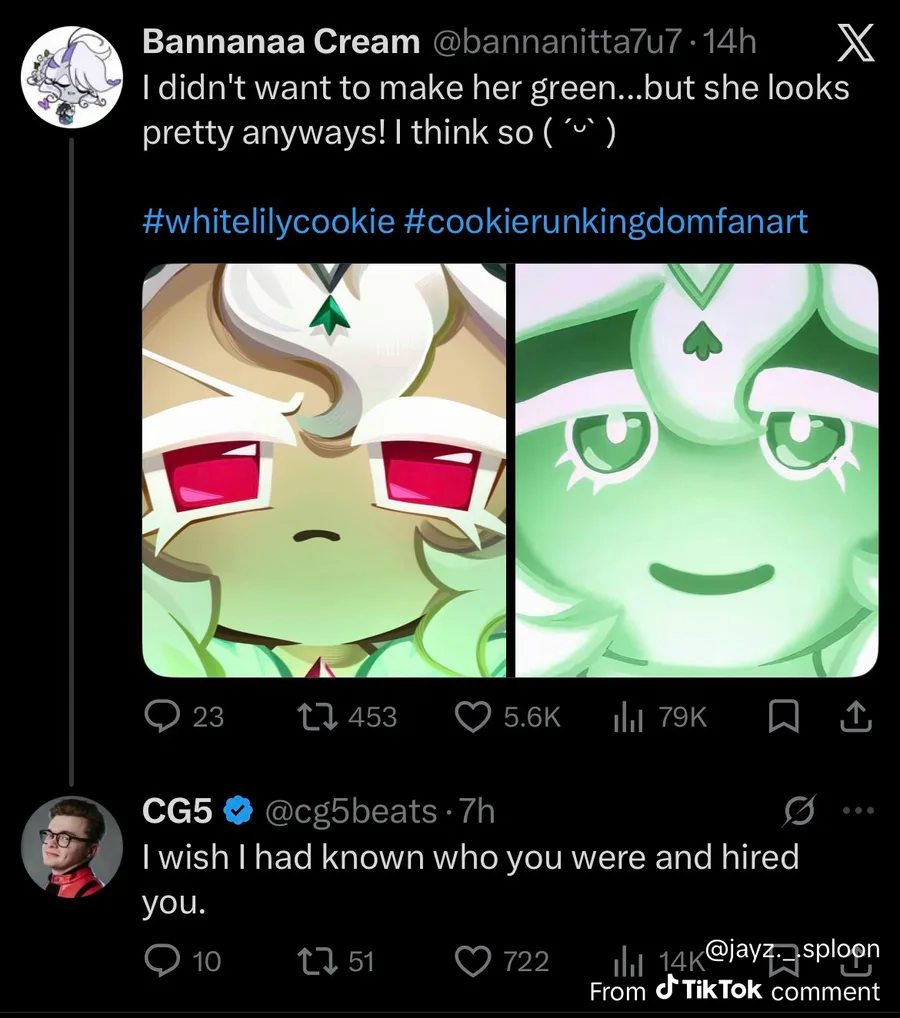Open the #whitelilycookie hashtag

pos(269,220)
